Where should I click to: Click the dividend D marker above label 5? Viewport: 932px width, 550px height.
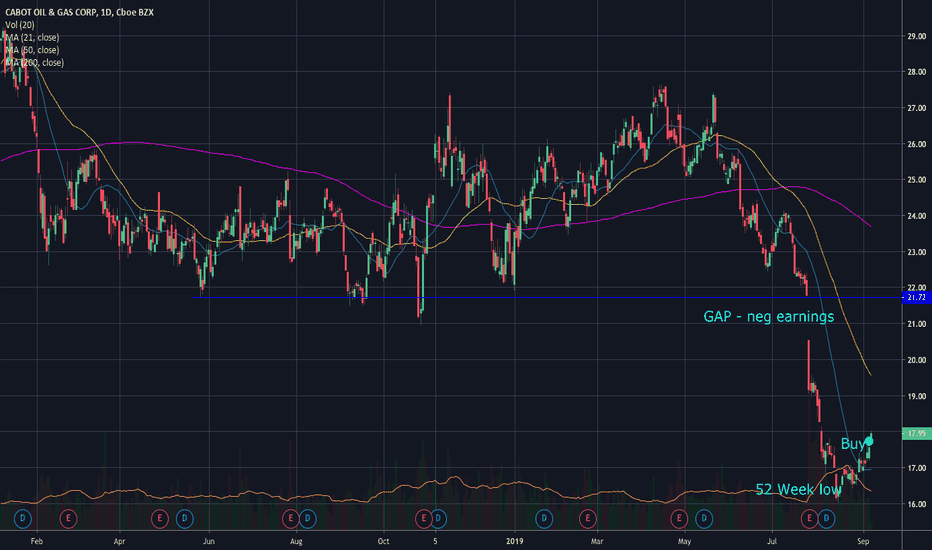coord(438,518)
